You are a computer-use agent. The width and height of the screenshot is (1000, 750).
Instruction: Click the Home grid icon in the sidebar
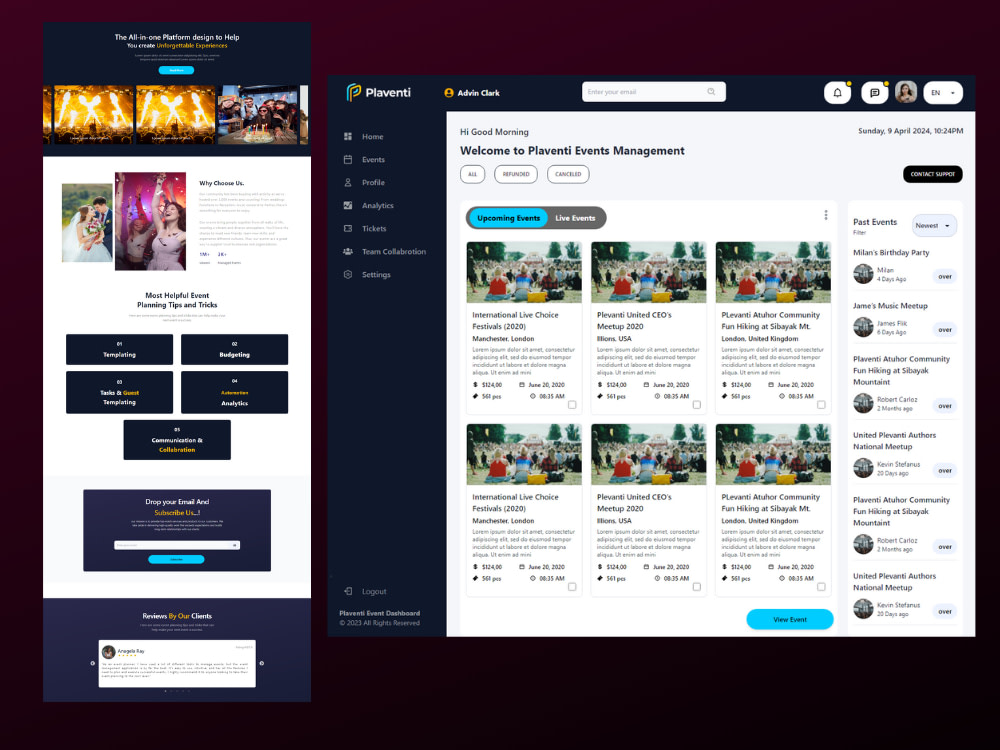(x=348, y=136)
